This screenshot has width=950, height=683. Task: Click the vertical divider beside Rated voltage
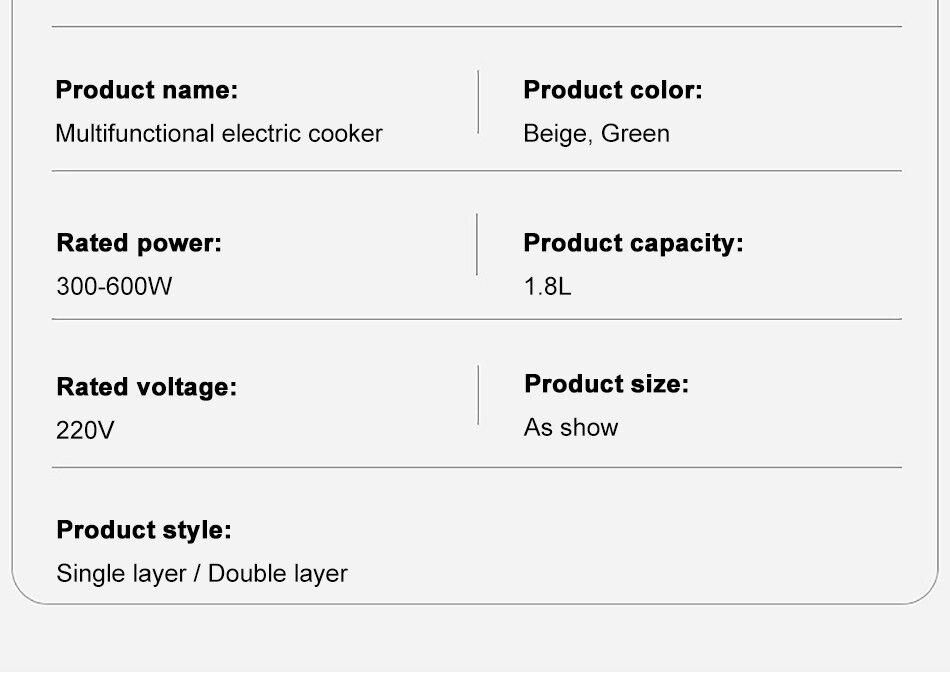(478, 395)
